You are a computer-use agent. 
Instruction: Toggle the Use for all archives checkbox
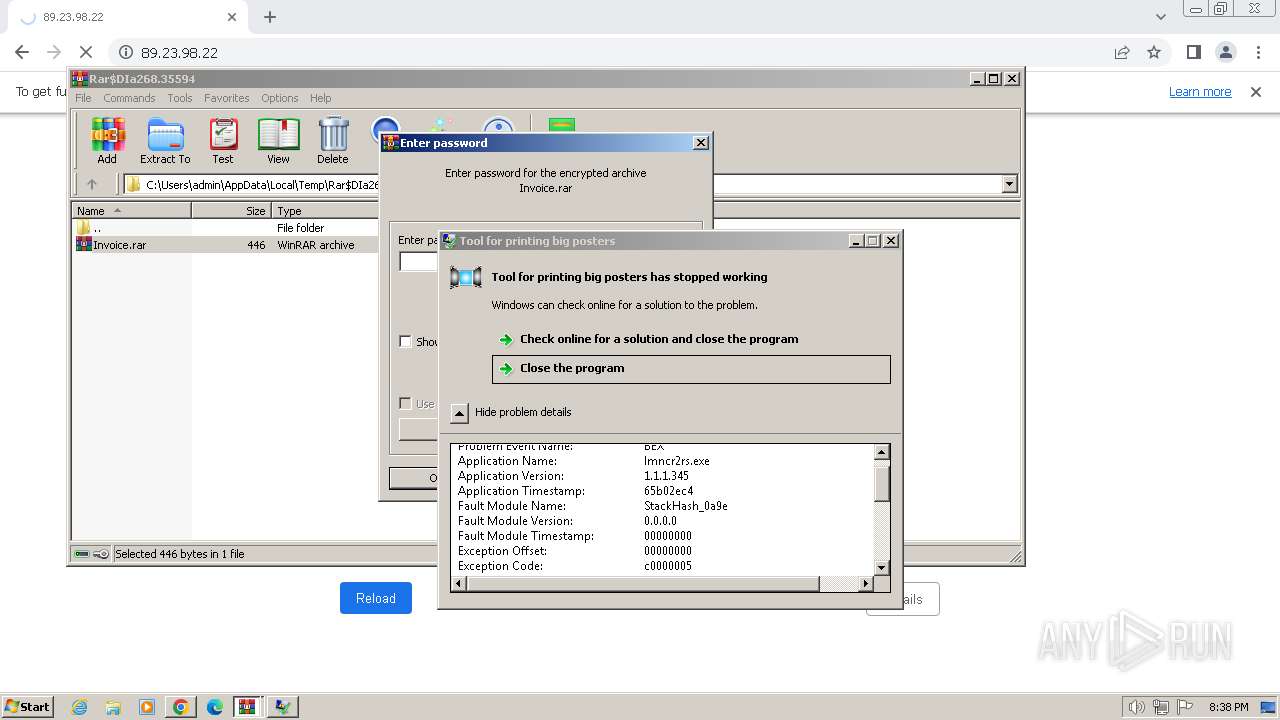[x=405, y=403]
